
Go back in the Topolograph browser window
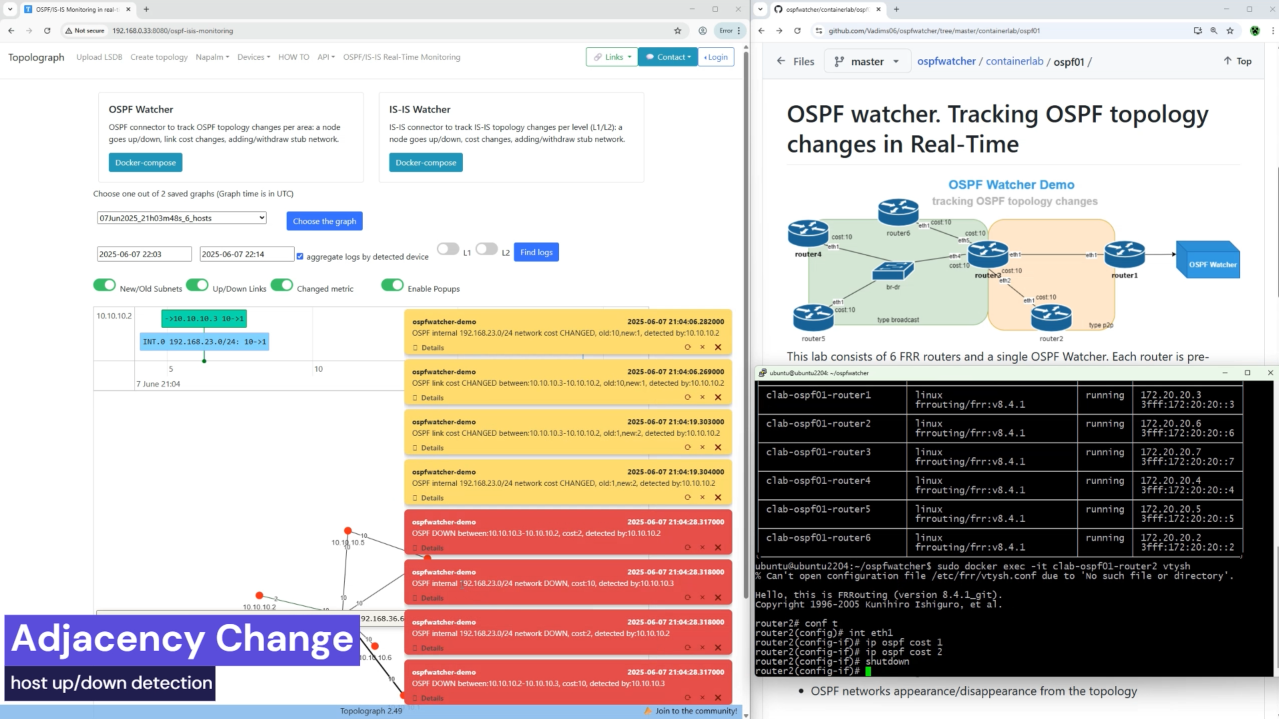(11, 31)
